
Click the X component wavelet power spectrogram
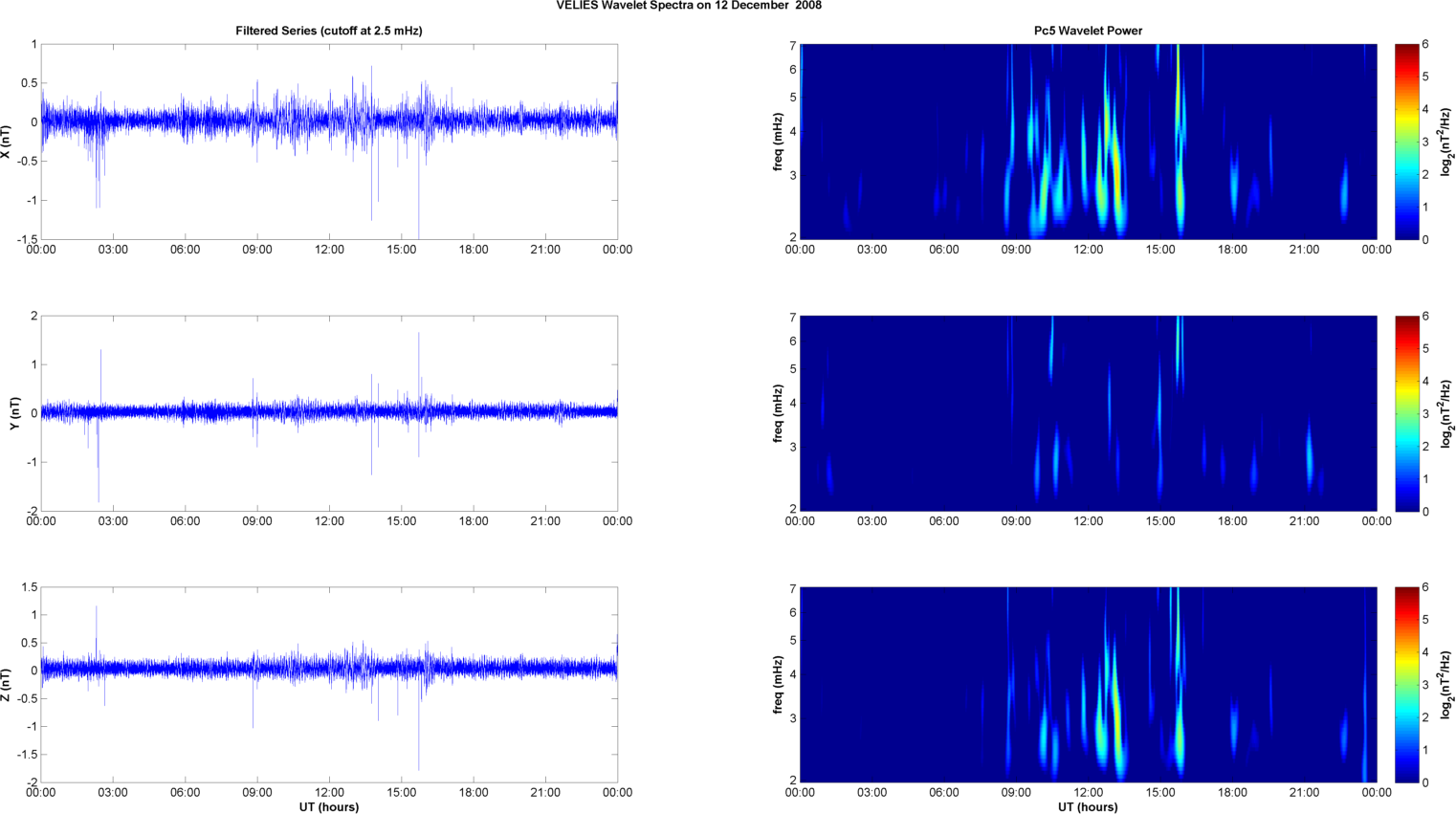[x=1088, y=142]
